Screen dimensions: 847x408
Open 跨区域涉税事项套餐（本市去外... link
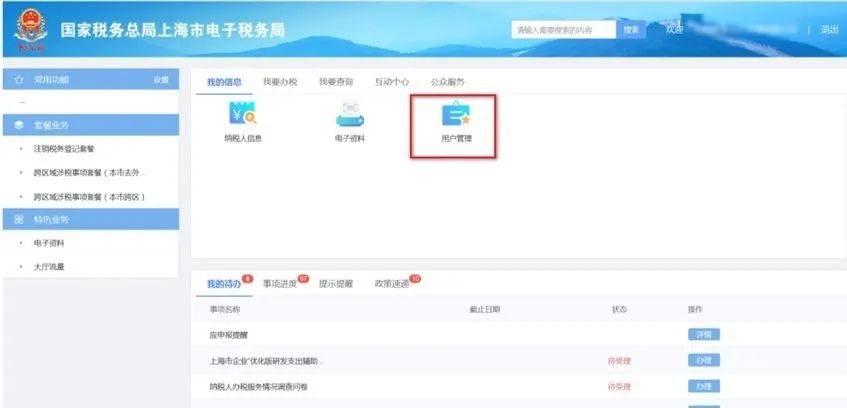(90, 172)
